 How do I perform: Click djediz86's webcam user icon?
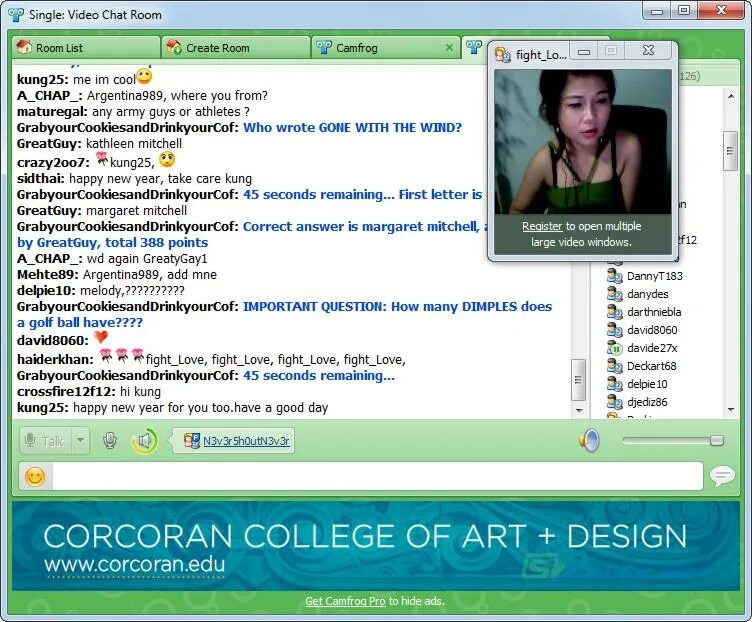pos(614,402)
